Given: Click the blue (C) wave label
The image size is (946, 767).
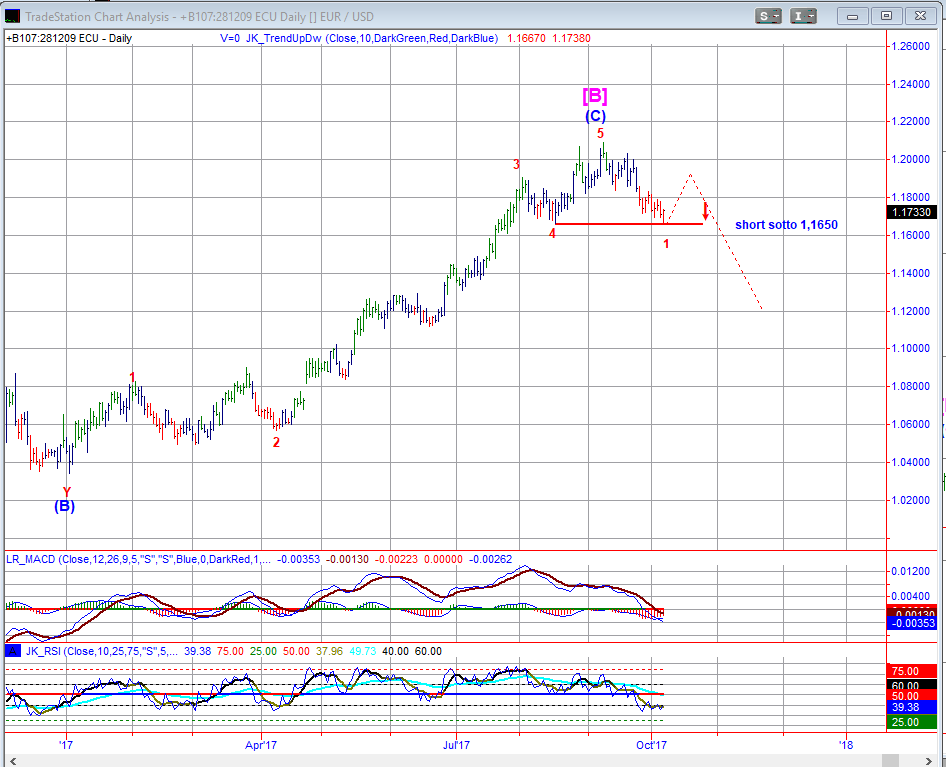Looking at the screenshot, I should (x=595, y=116).
